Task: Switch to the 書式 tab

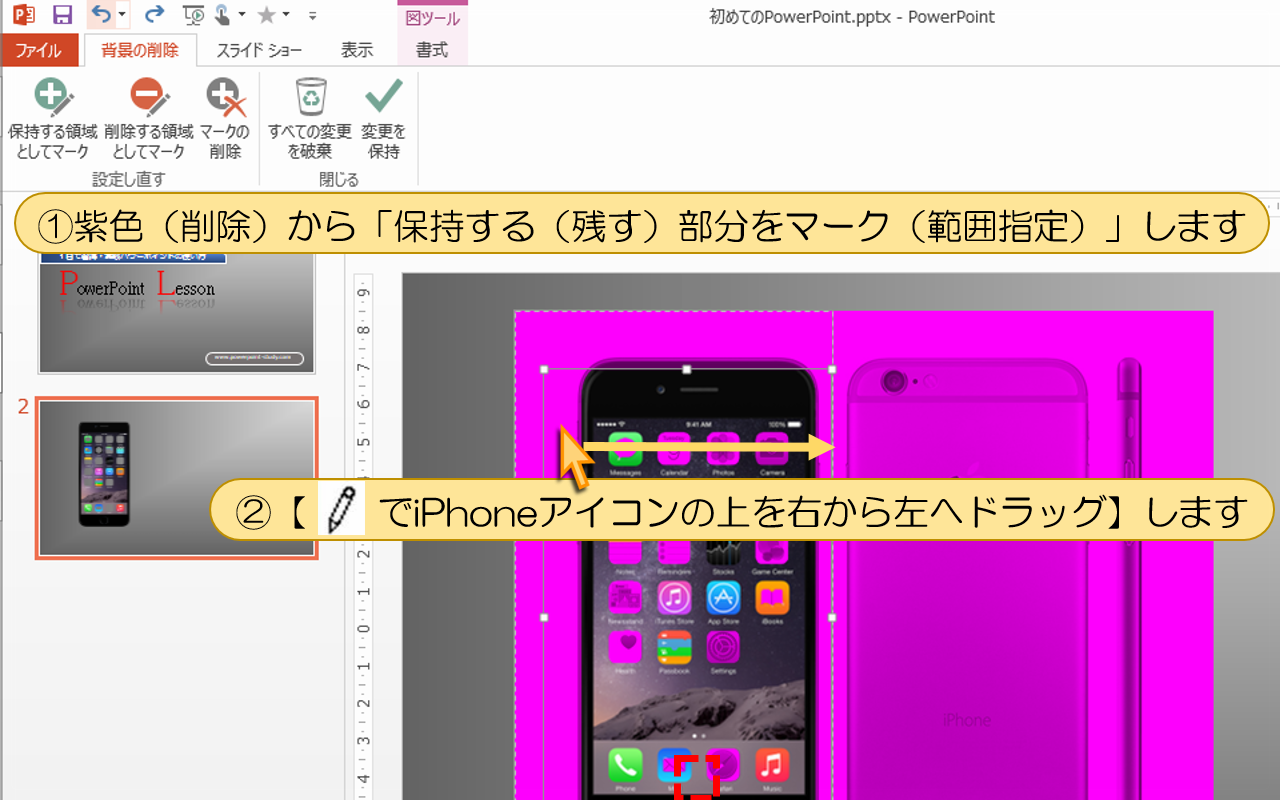Action: pos(432,50)
